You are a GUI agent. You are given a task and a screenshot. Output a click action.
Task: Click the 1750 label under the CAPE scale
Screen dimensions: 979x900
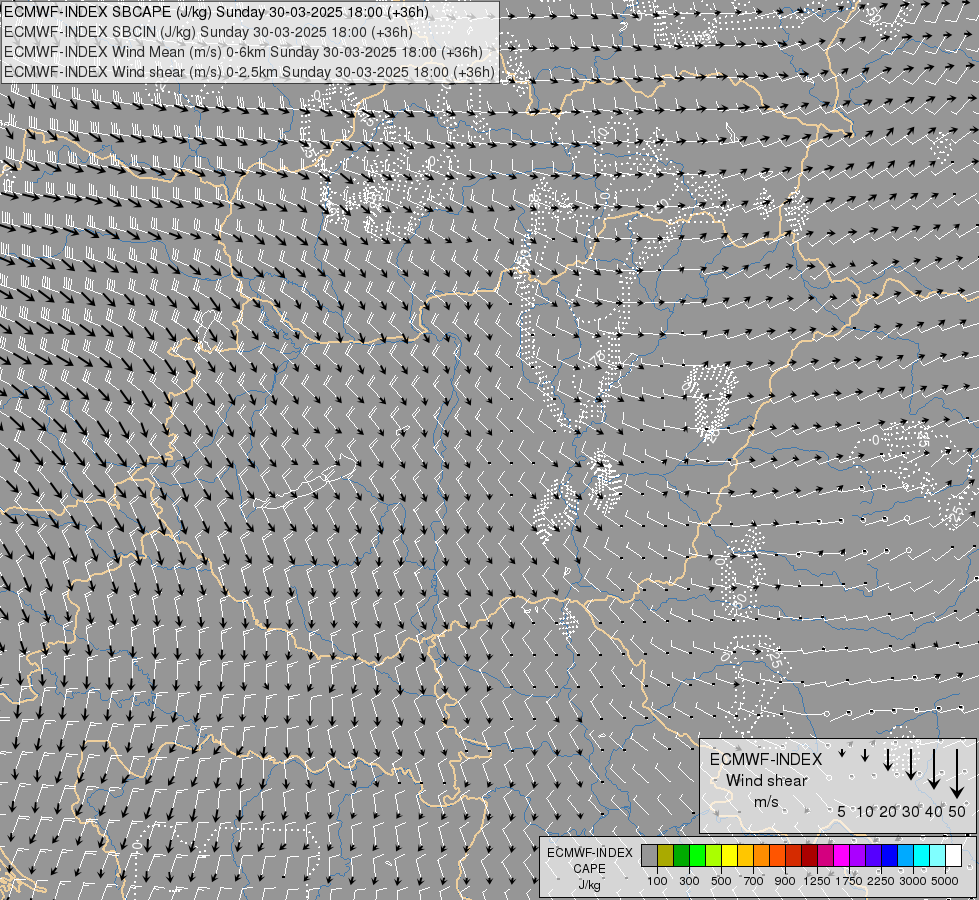pyautogui.click(x=849, y=881)
